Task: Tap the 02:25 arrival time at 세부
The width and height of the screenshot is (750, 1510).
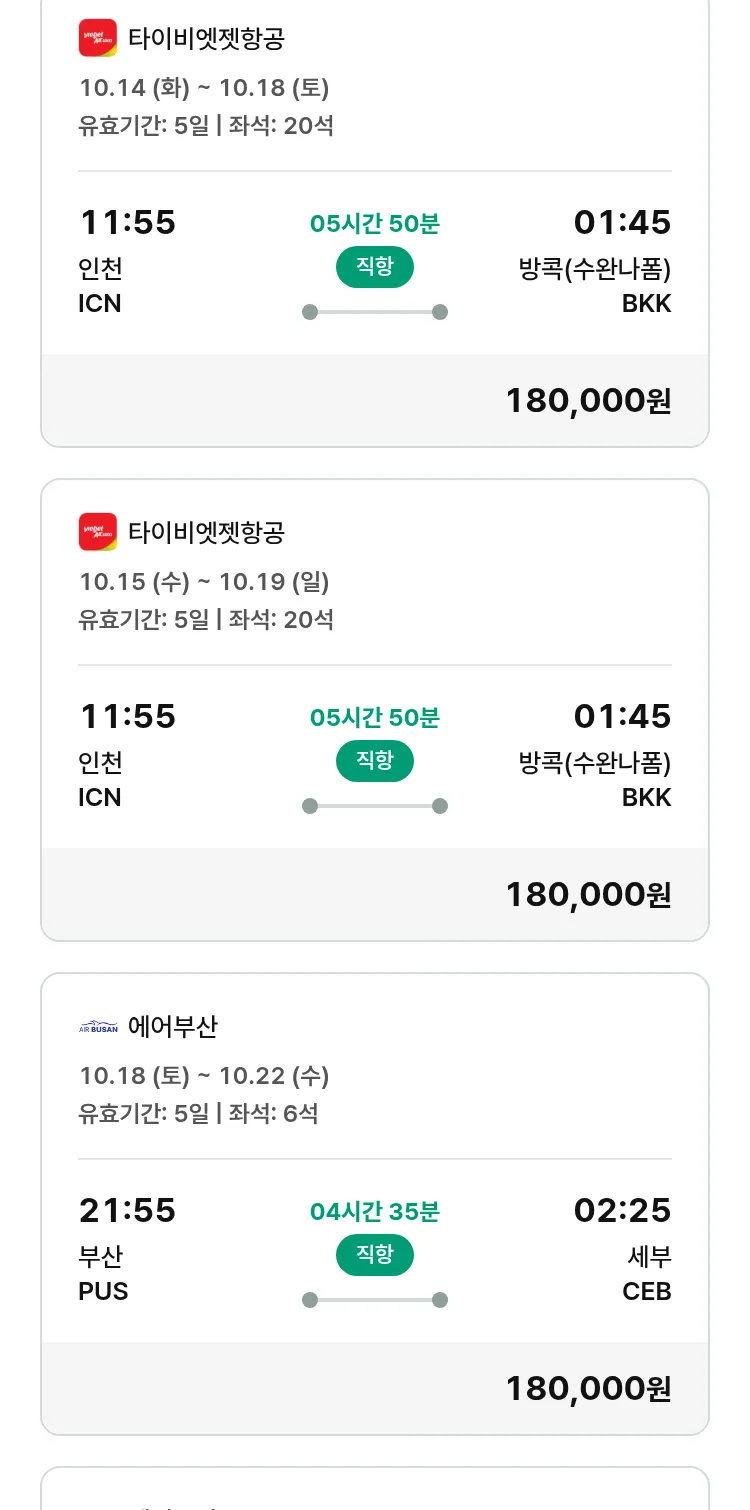Action: [622, 1211]
